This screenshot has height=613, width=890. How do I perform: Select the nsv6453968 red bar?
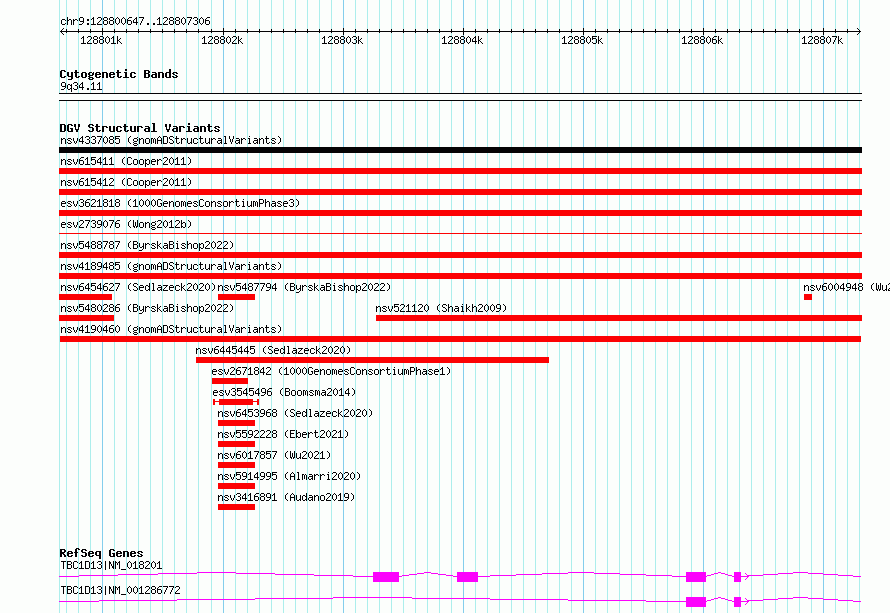[237, 423]
